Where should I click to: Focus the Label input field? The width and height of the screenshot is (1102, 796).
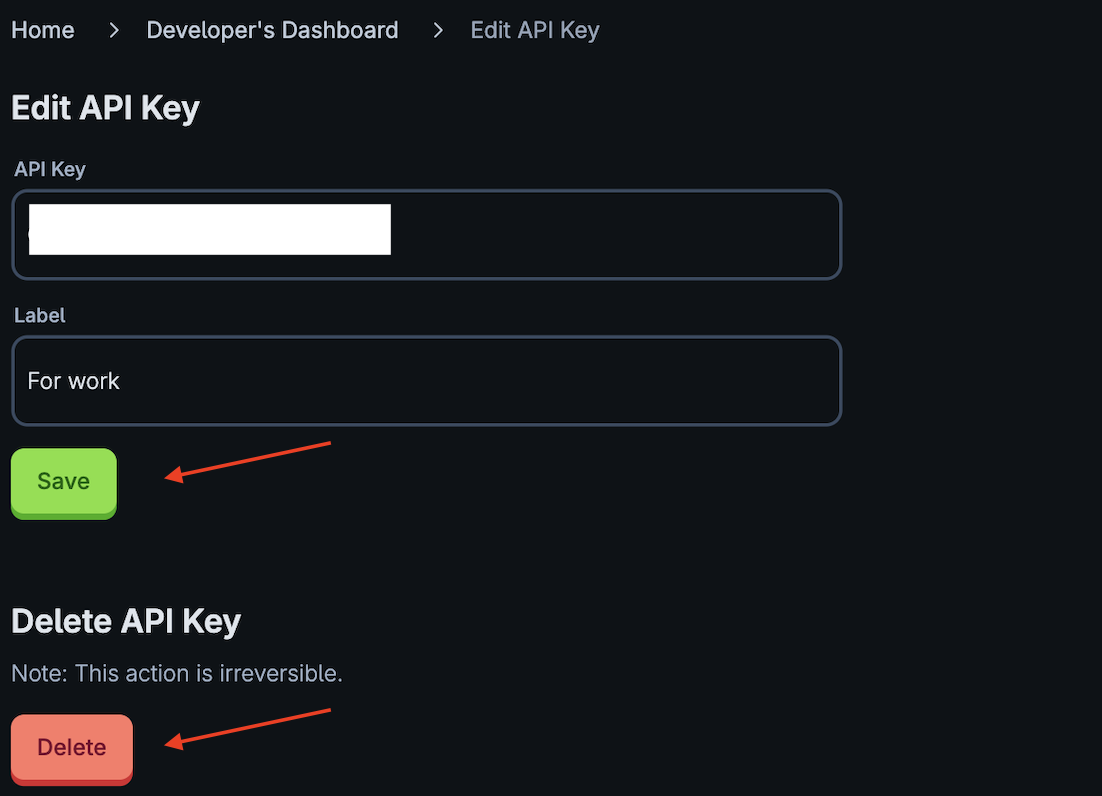[x=480, y=381]
